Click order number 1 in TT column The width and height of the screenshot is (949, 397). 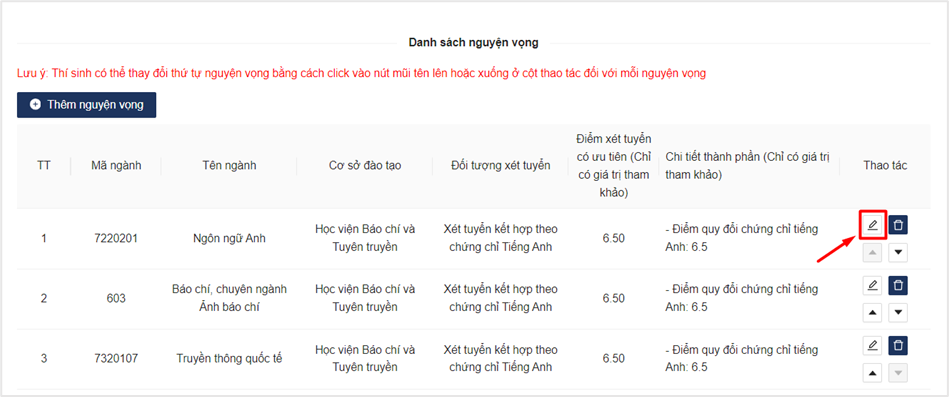[44, 238]
